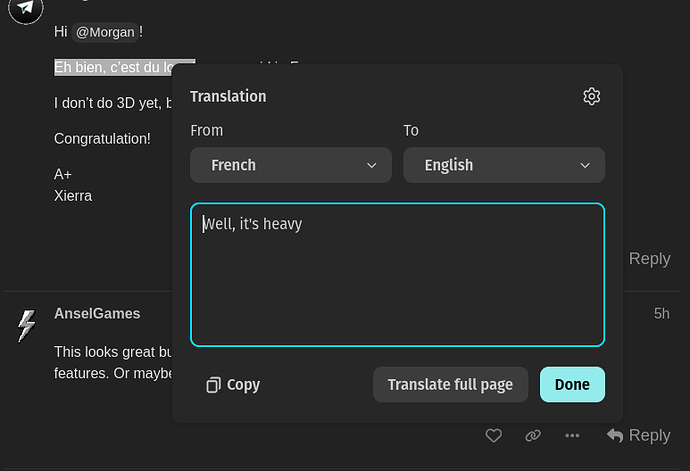Open the translation settings gear

point(591,96)
